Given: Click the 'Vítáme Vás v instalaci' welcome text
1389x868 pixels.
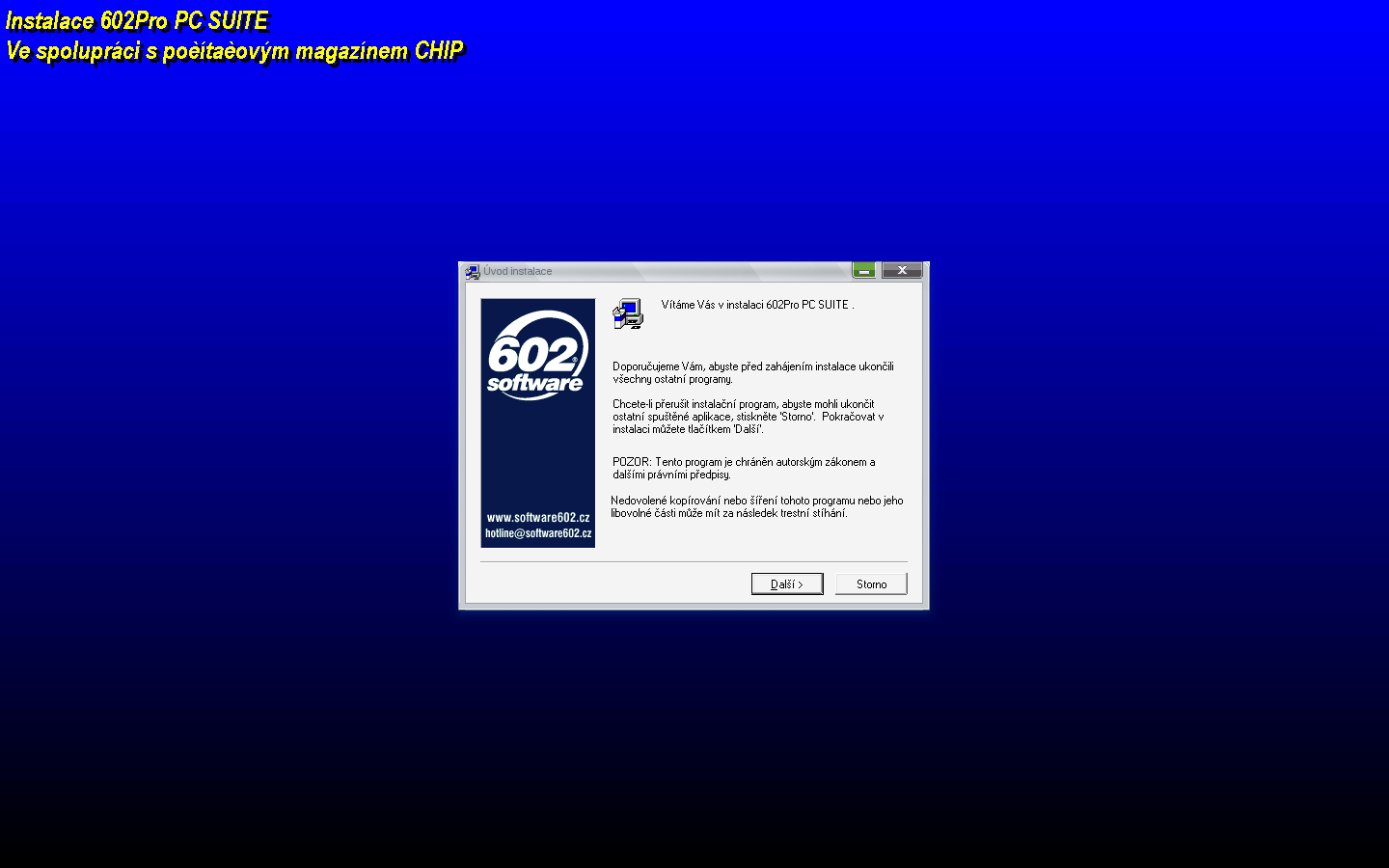Looking at the screenshot, I should 757,305.
